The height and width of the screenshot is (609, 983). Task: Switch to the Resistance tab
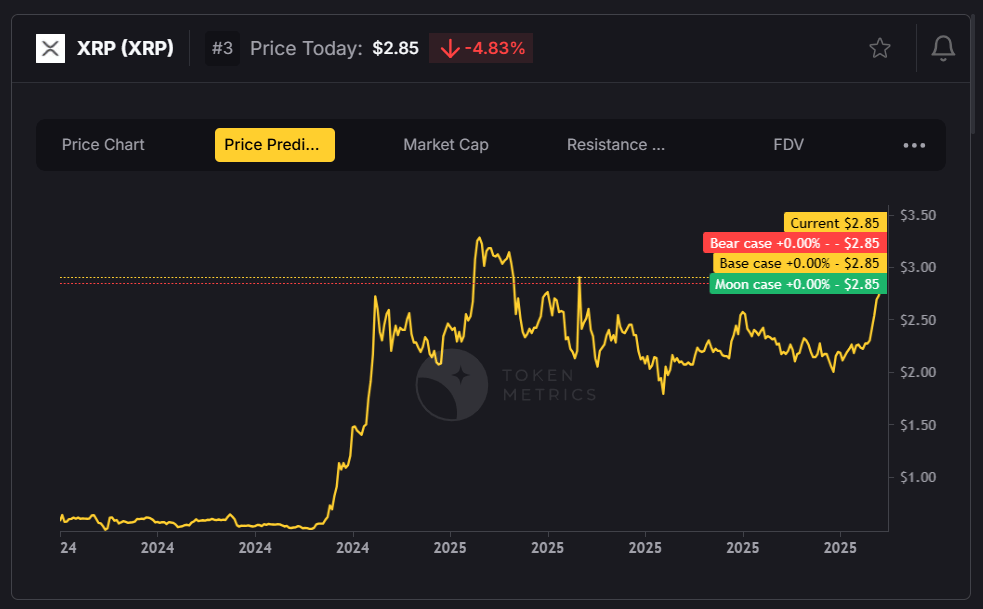click(616, 145)
